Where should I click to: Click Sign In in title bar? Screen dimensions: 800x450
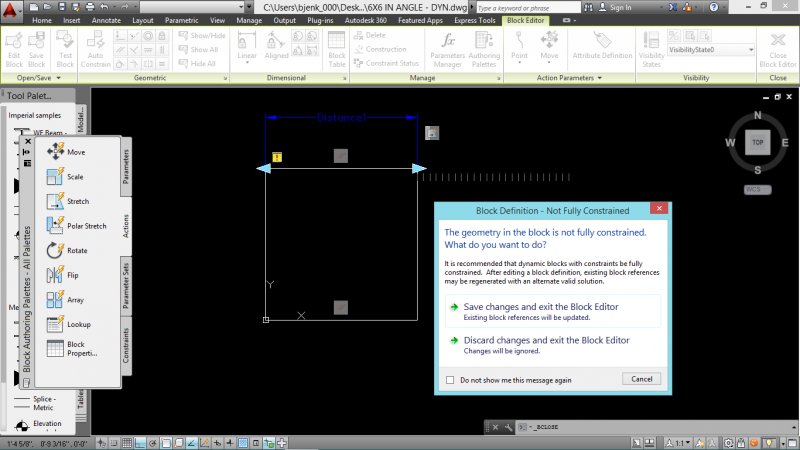615,7
